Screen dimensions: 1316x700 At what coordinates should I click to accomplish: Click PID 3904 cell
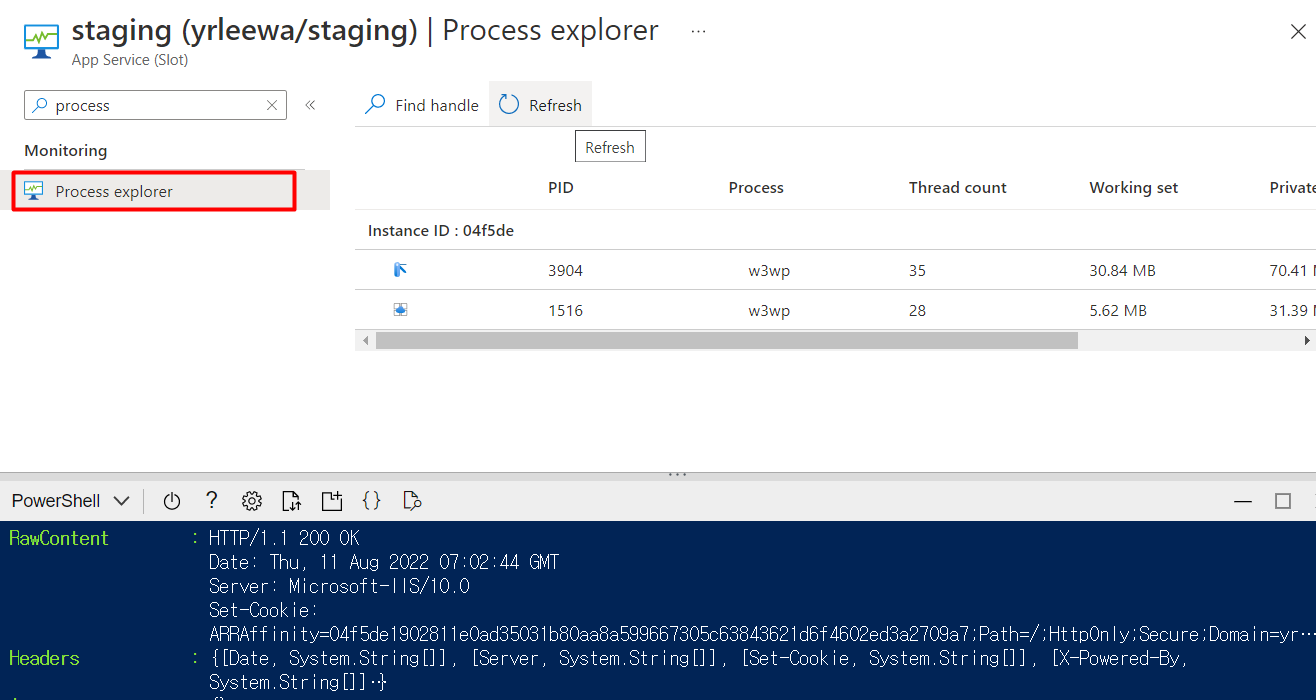[x=565, y=271]
